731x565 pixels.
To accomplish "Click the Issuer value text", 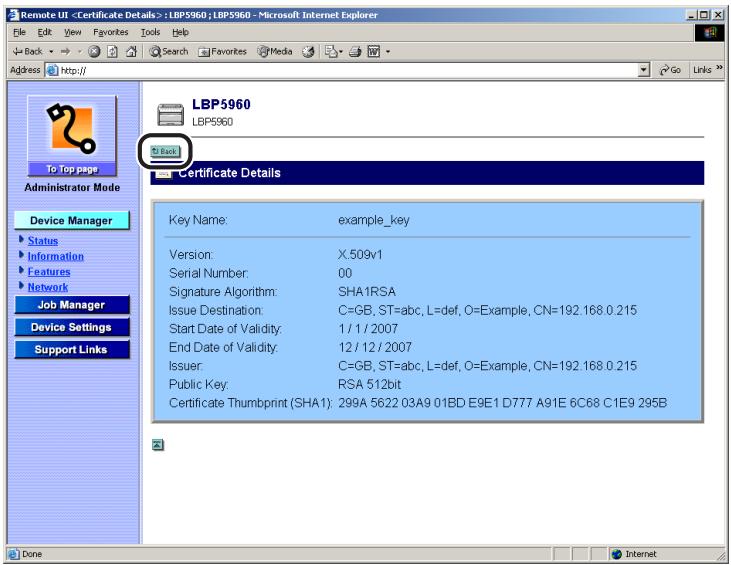I will click(487, 366).
